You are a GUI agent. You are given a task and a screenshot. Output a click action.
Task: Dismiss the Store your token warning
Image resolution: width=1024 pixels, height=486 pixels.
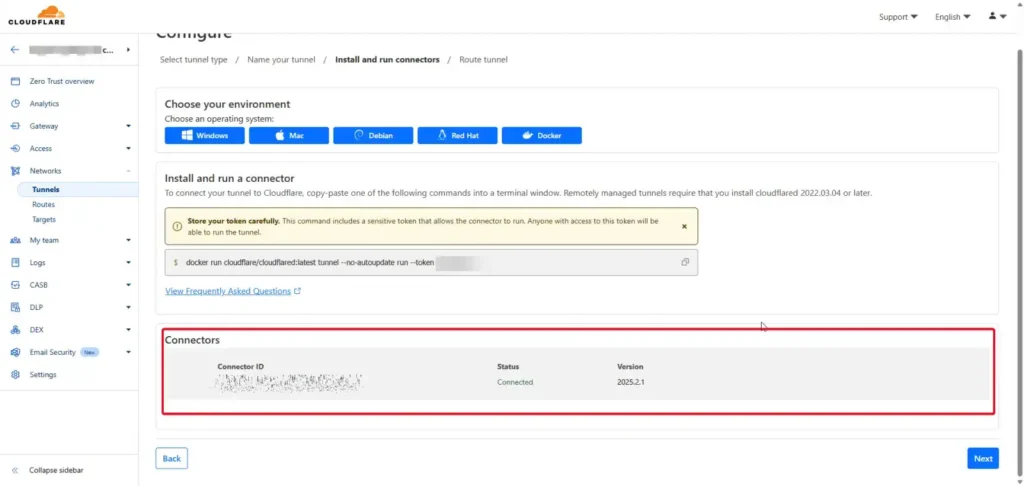click(684, 226)
